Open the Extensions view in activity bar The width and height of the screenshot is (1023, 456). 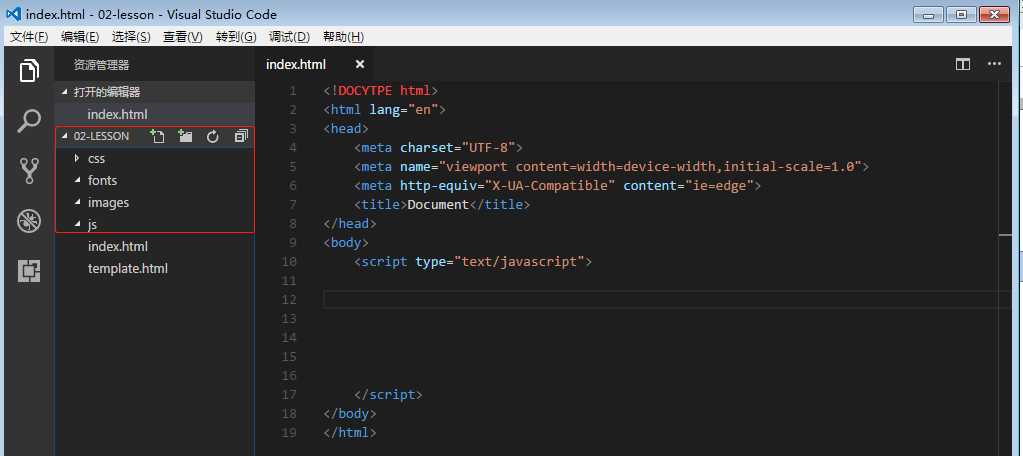point(29,271)
